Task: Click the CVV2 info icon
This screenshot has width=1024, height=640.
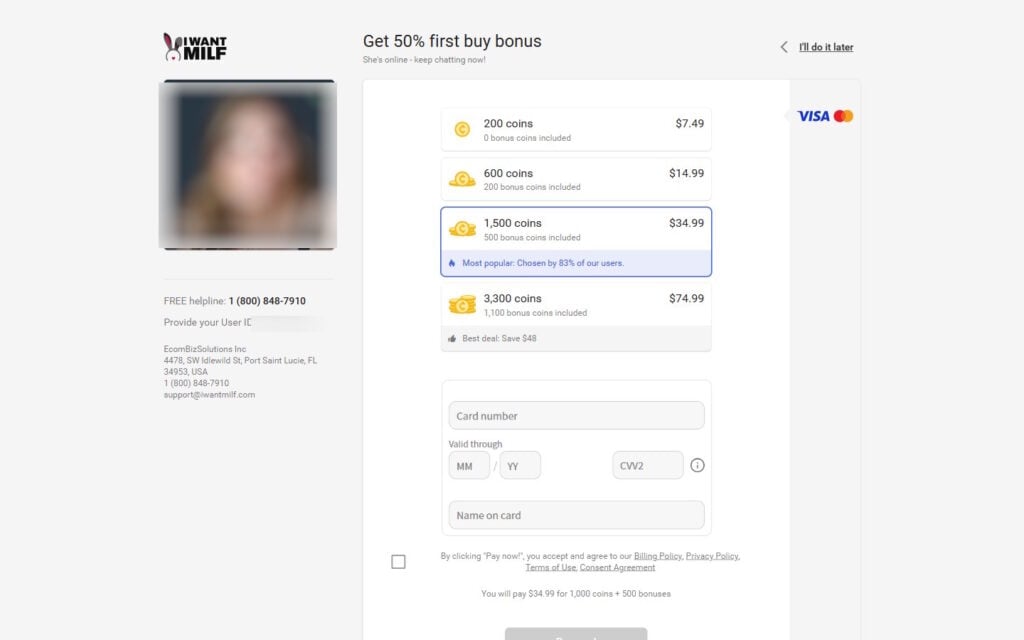Action: (697, 466)
